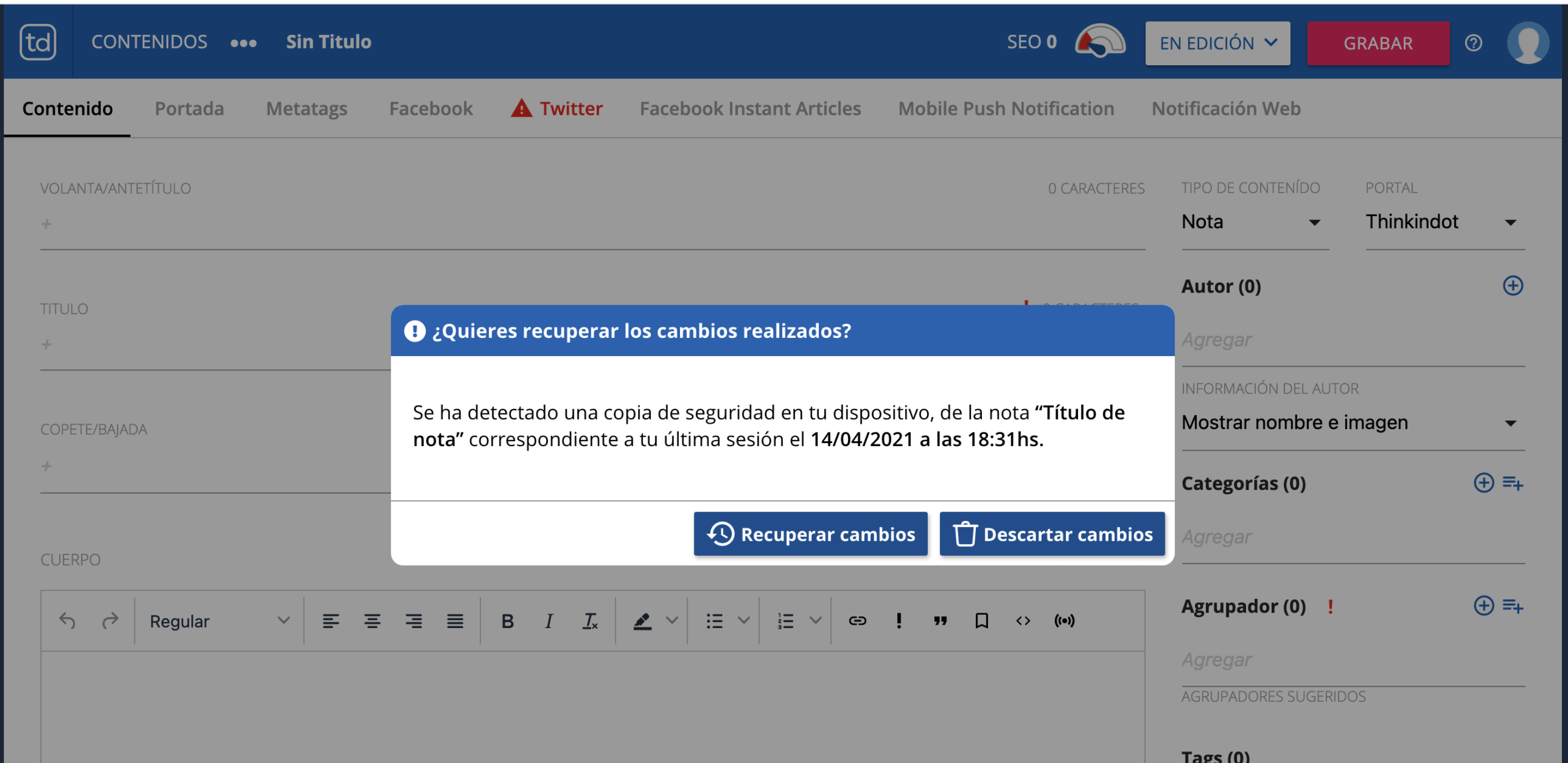Add an author with plus icon
This screenshot has width=1568, height=763.
tap(1513, 286)
